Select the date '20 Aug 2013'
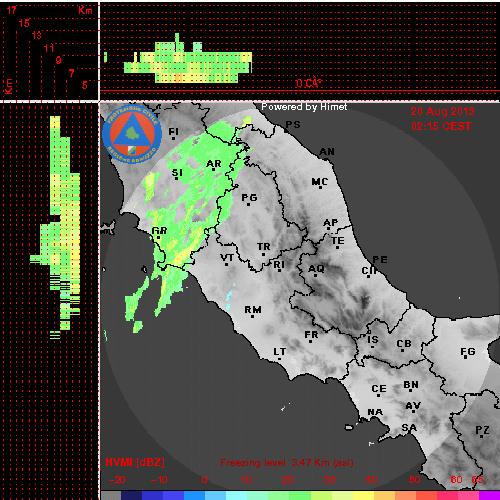Viewport: 500px width, 500px height. click(442, 111)
